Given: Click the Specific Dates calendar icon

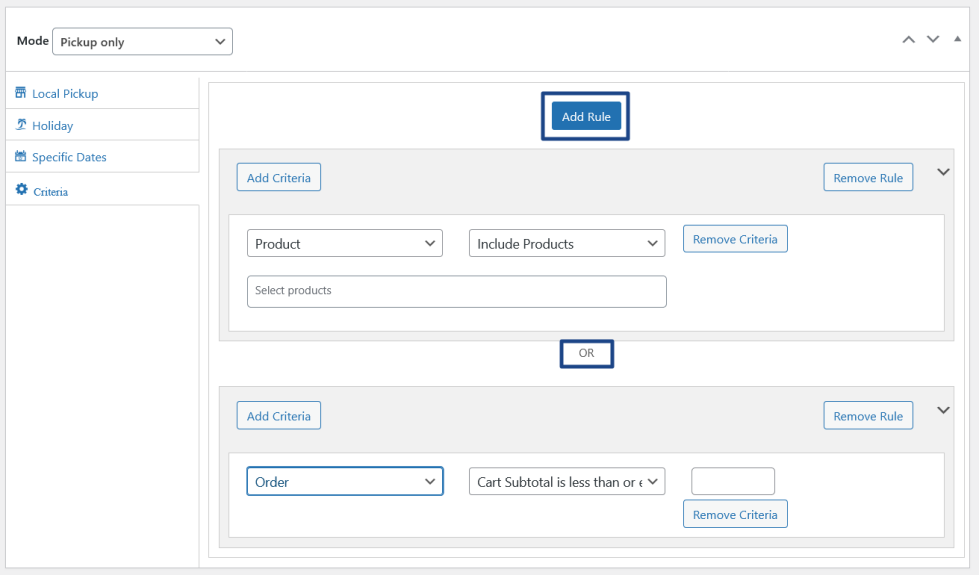Looking at the screenshot, I should [21, 157].
